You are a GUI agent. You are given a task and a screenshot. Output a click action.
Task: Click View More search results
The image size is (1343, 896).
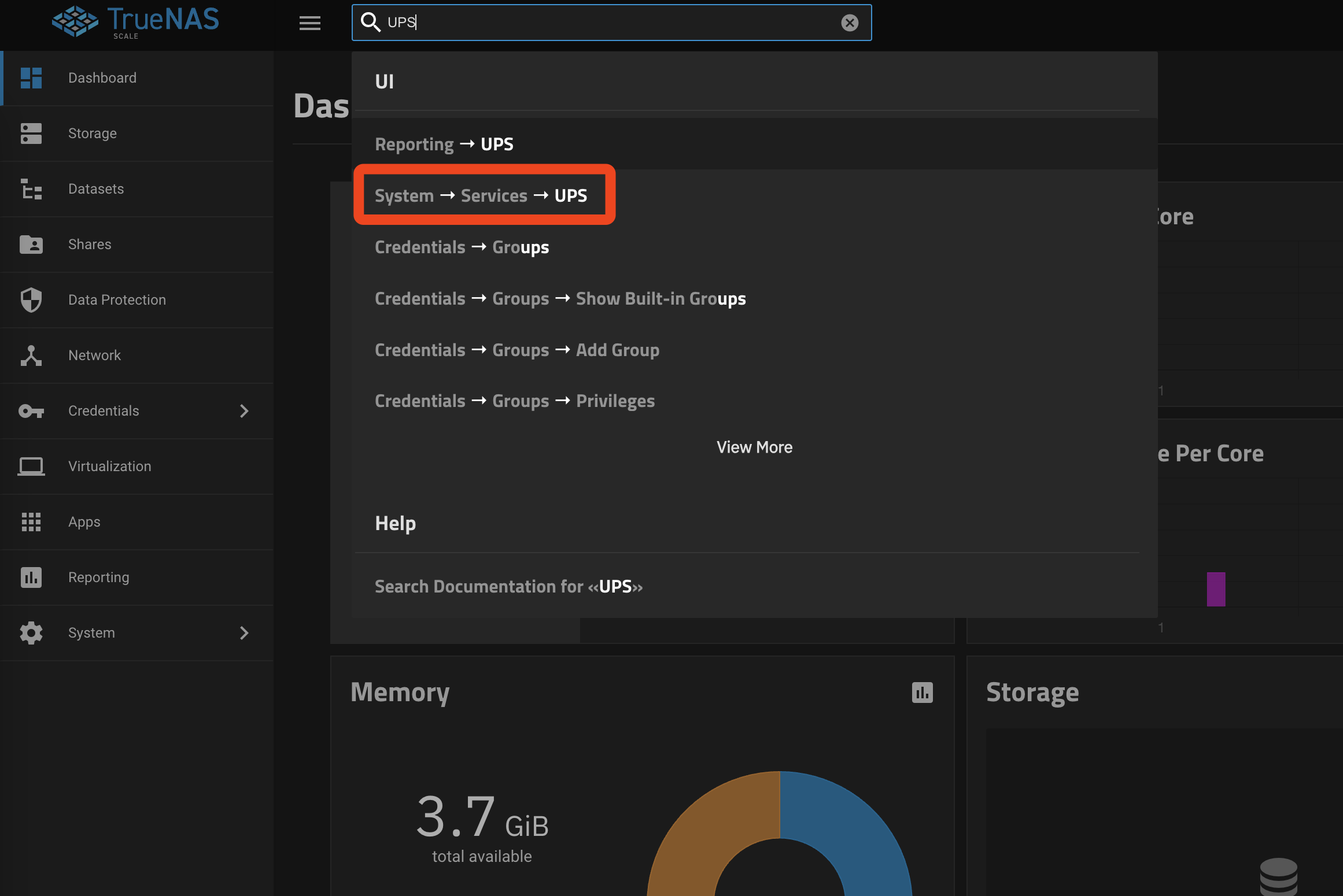coord(754,447)
